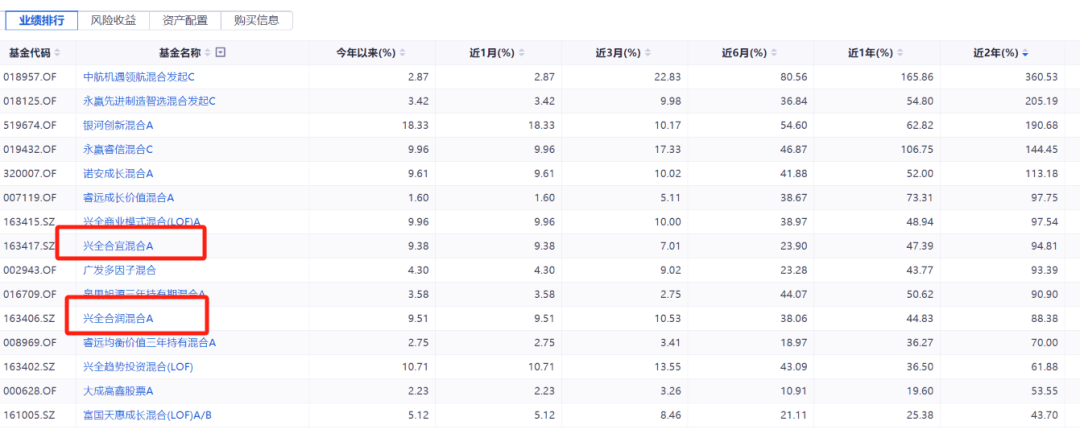Viewport: 1080px width, 438px height.
Task: Sort by 今年以来(%) using its sort icon
Action: coord(402,53)
